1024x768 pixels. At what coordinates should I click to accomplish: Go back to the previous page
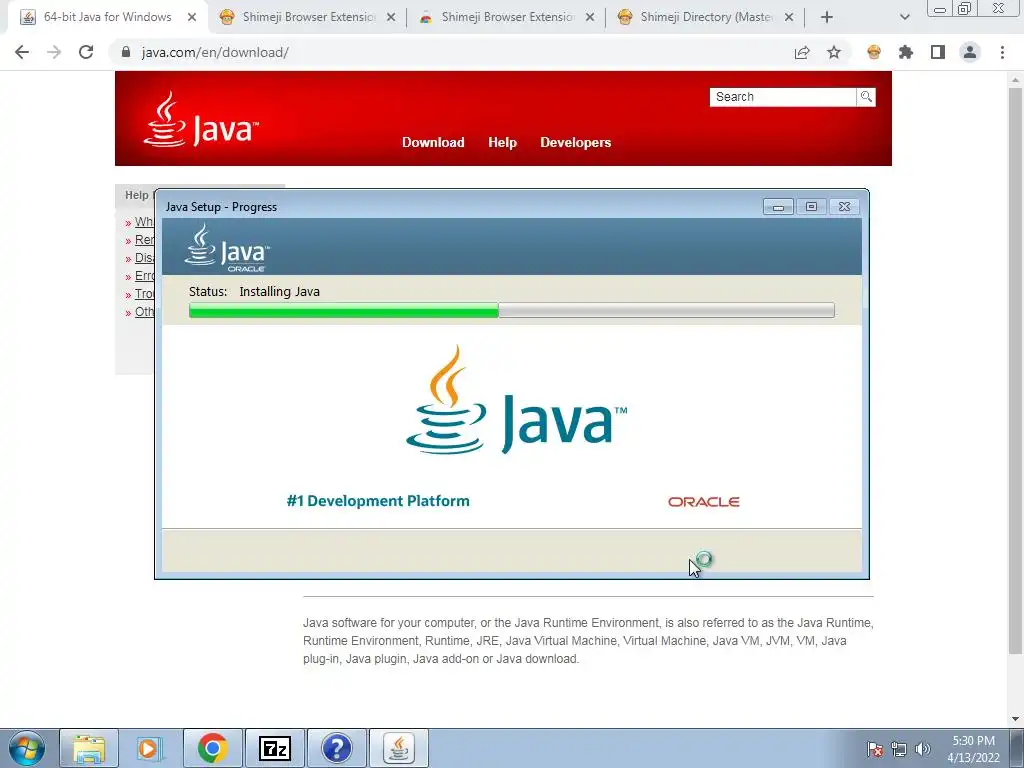click(x=22, y=52)
